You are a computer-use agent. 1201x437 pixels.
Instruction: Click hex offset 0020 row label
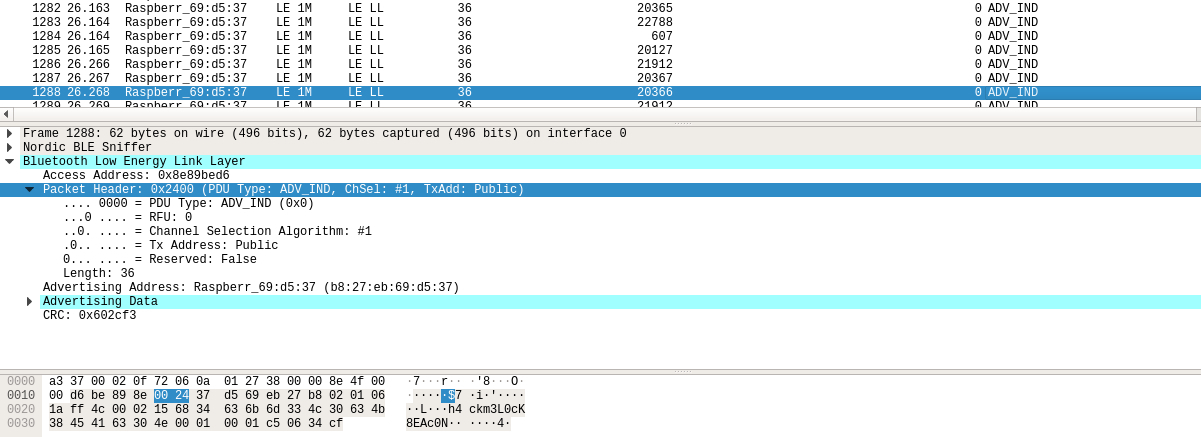click(21, 410)
